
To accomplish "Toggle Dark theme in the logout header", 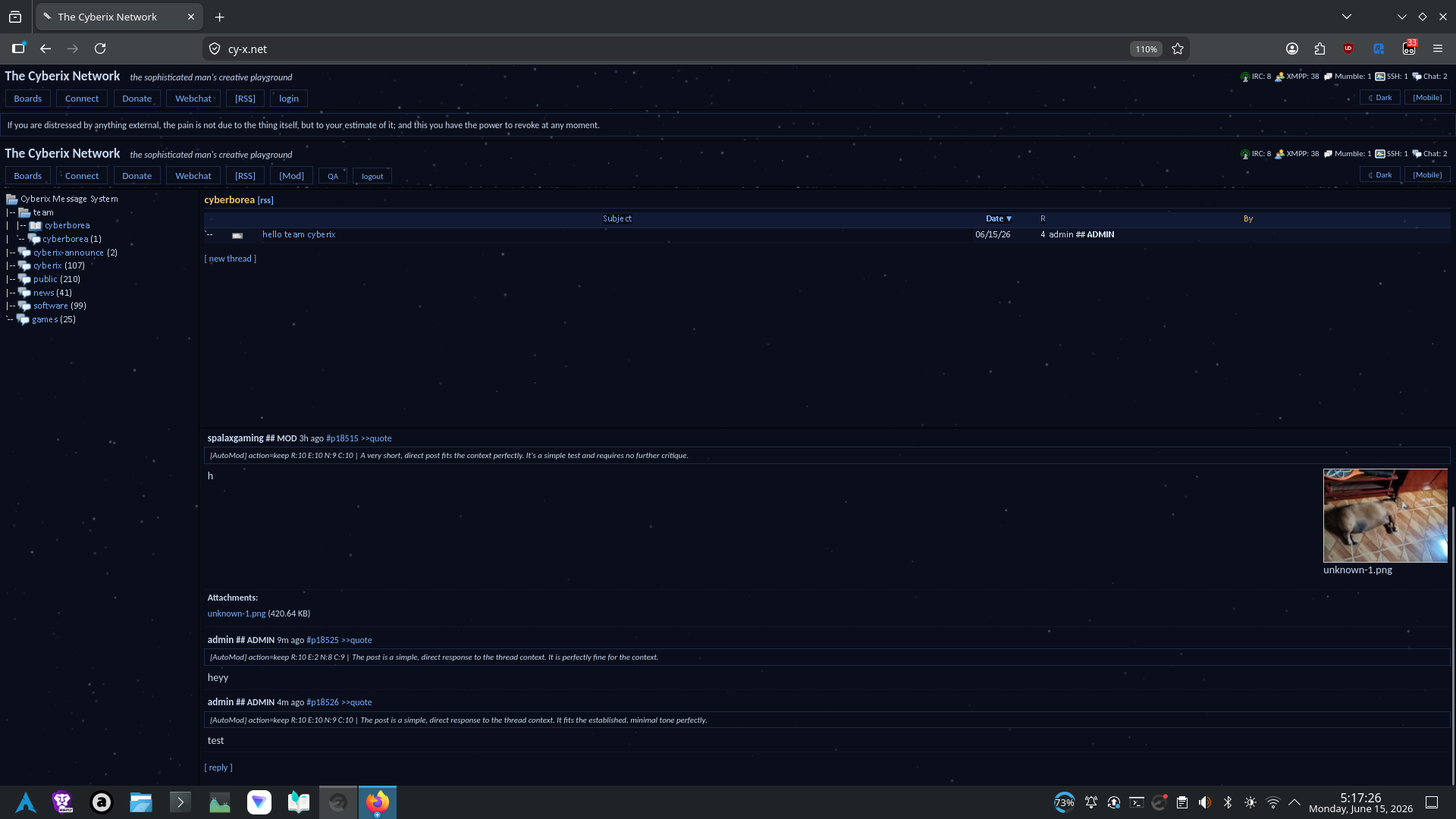I will (x=1380, y=175).
